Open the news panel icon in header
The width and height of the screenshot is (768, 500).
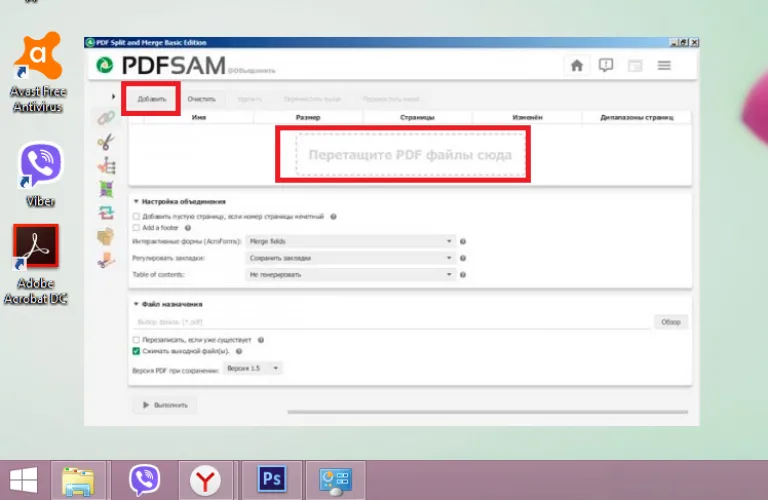[635, 65]
